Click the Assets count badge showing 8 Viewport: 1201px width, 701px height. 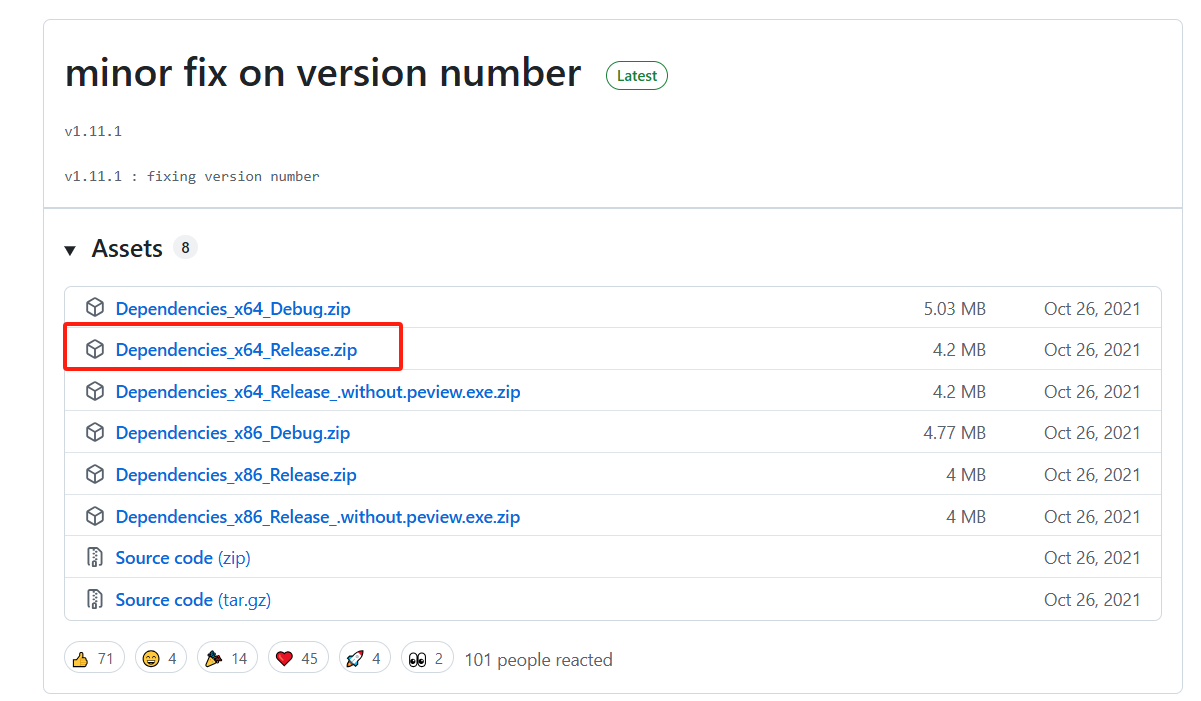click(x=185, y=246)
